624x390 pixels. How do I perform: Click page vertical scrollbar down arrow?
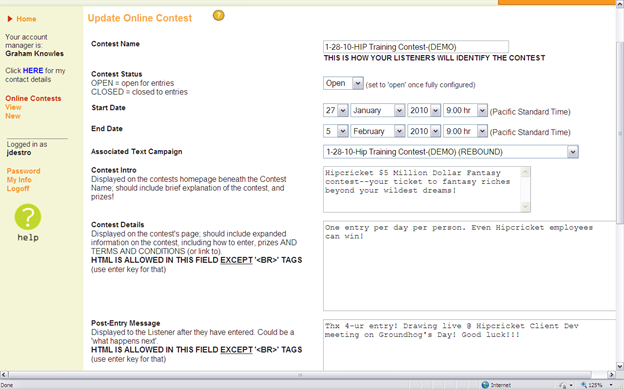coord(620,366)
